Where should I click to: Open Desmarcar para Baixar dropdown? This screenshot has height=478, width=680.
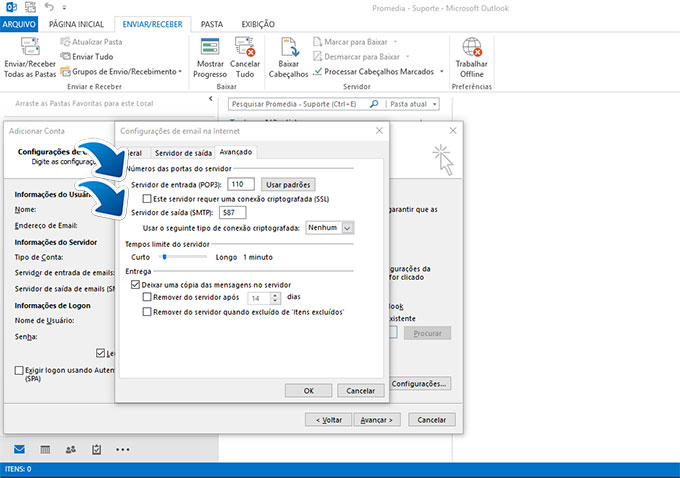pyautogui.click(x=407, y=57)
